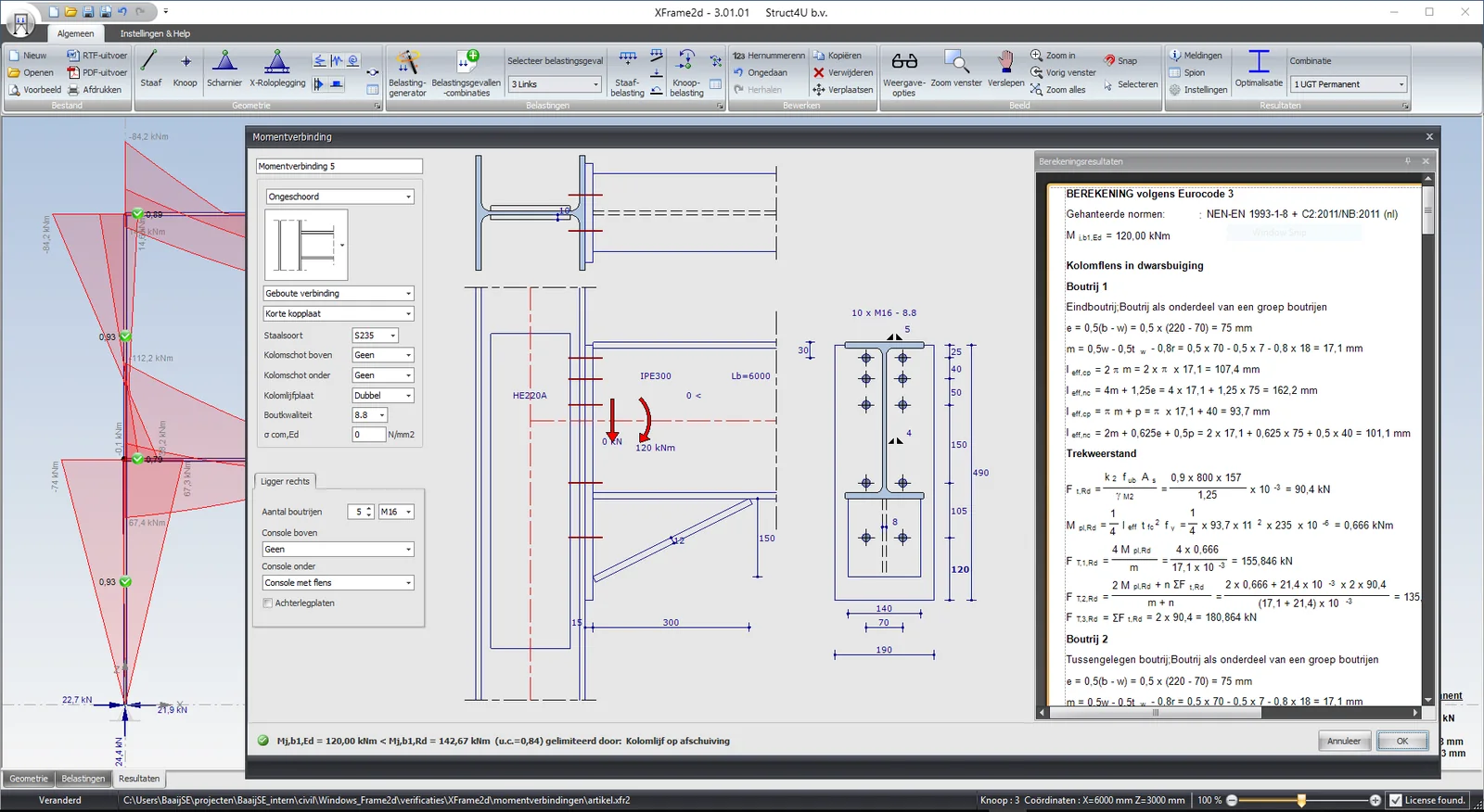Open Korte kopplaat dropdown

(339, 313)
